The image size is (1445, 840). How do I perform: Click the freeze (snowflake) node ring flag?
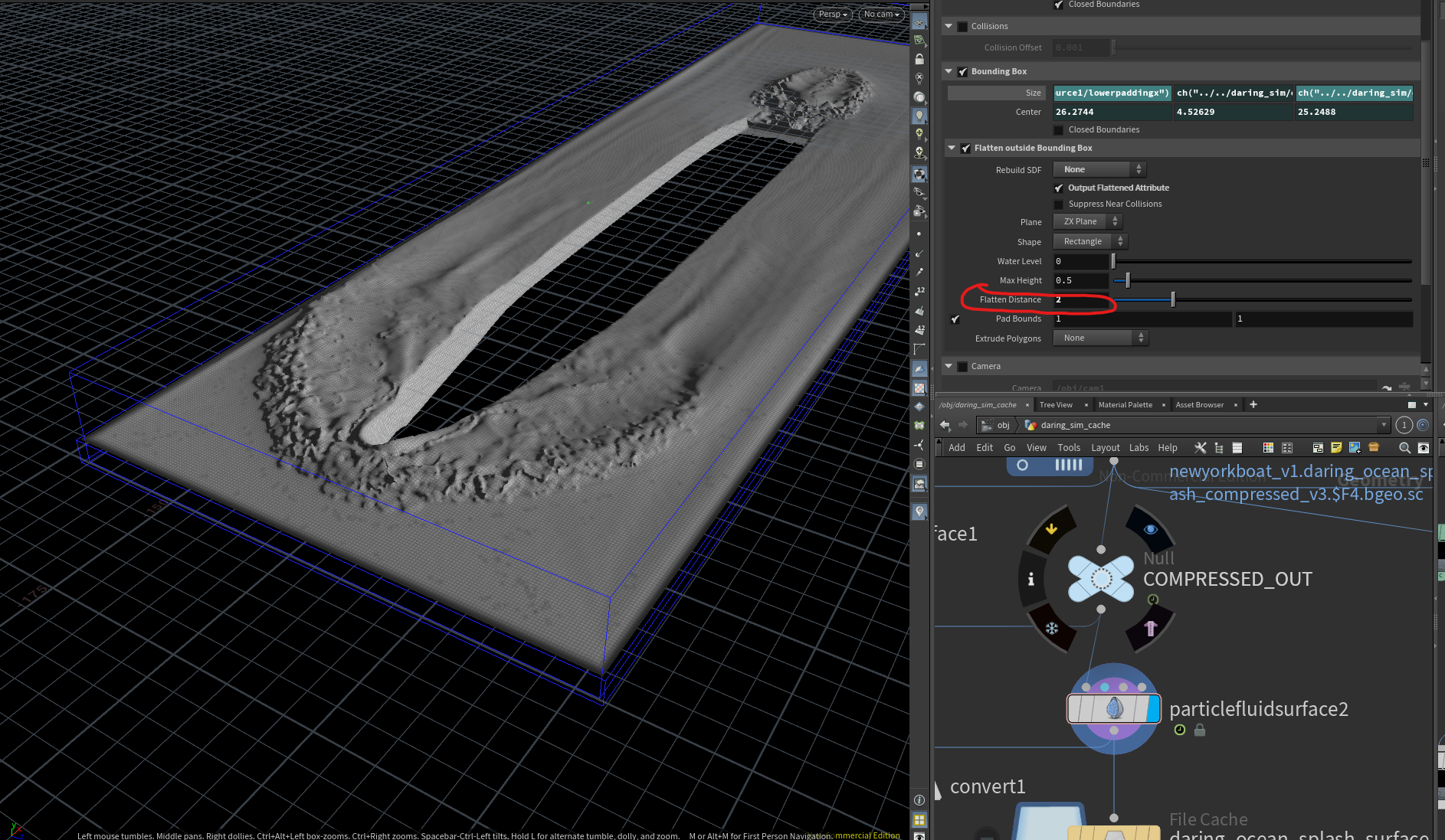[1052, 628]
